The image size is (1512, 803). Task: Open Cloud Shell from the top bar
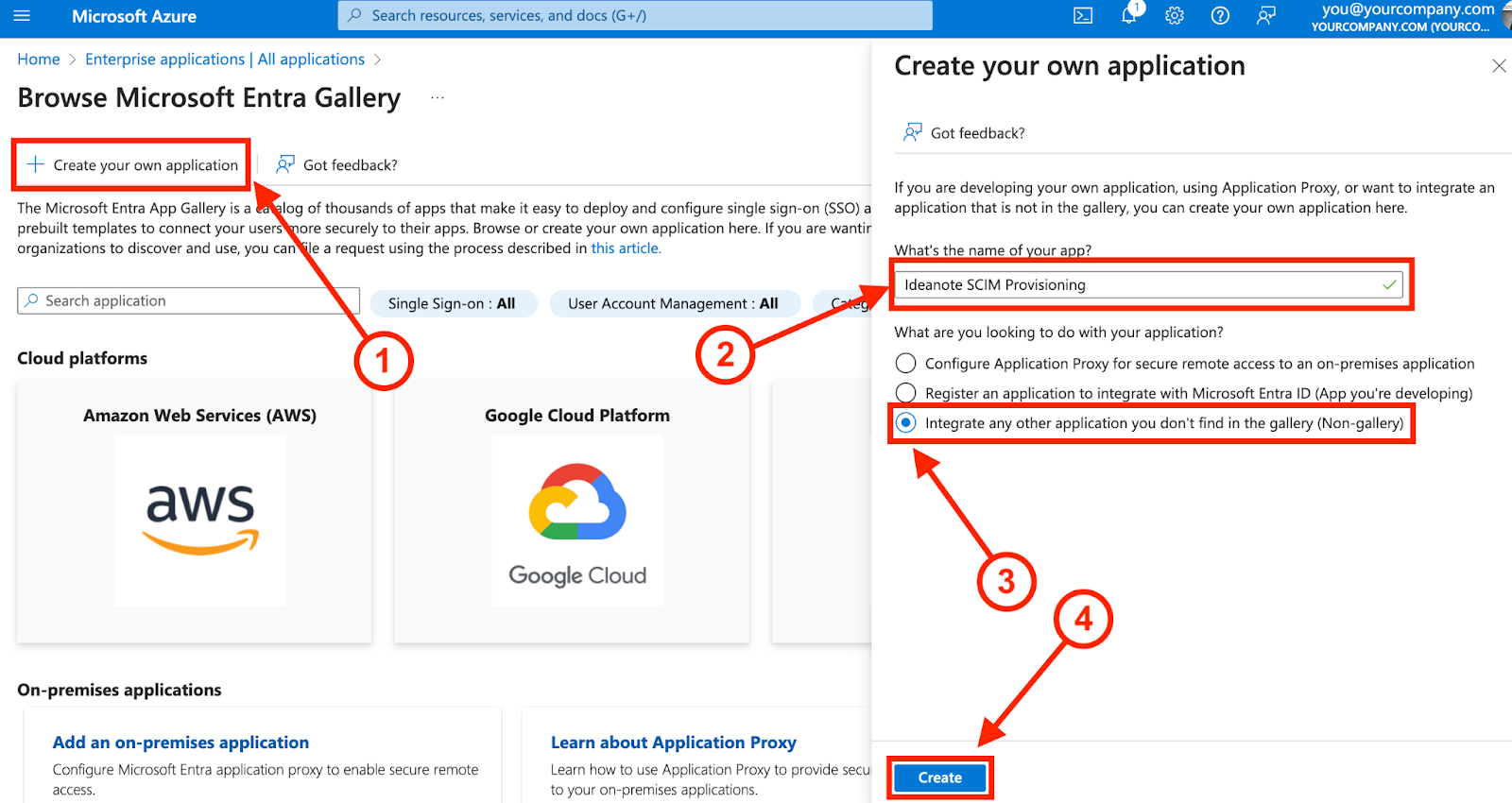tap(1083, 16)
